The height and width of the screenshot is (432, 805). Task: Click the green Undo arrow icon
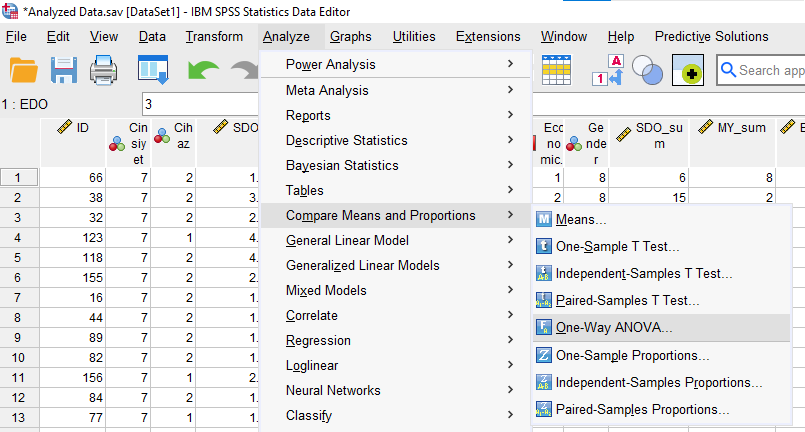tap(204, 71)
